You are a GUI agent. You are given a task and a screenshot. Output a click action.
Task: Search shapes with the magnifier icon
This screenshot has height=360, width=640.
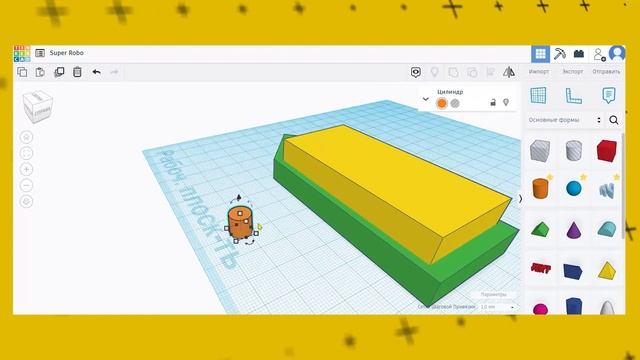pos(613,120)
